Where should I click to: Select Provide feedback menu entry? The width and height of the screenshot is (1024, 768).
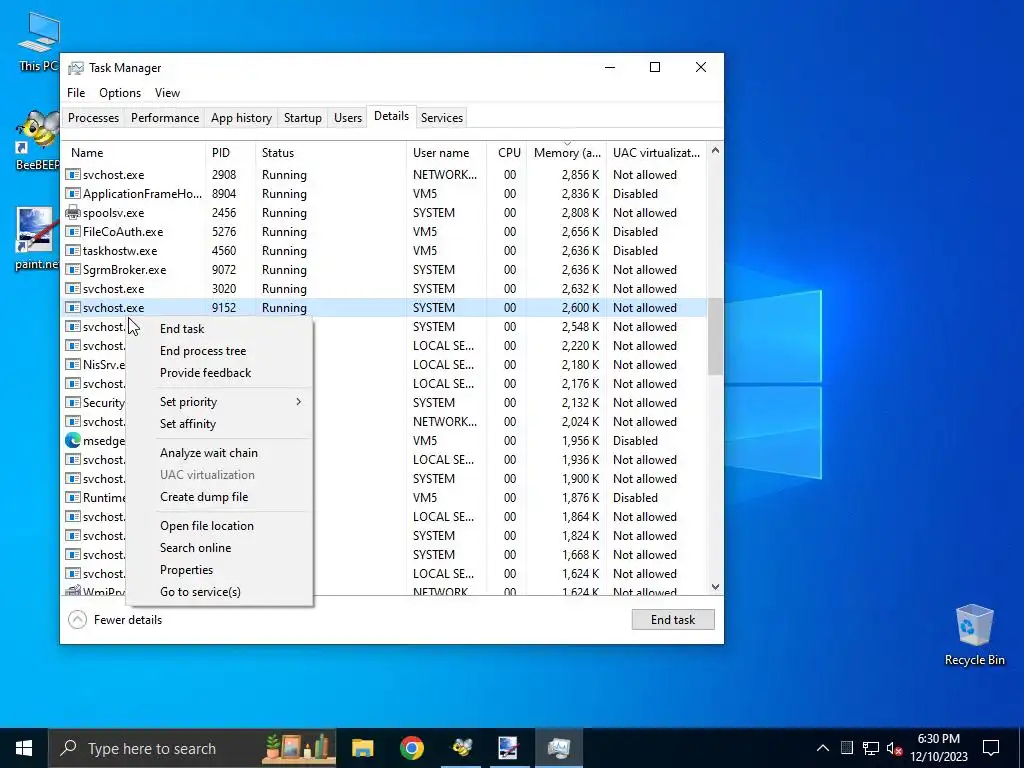tap(206, 373)
